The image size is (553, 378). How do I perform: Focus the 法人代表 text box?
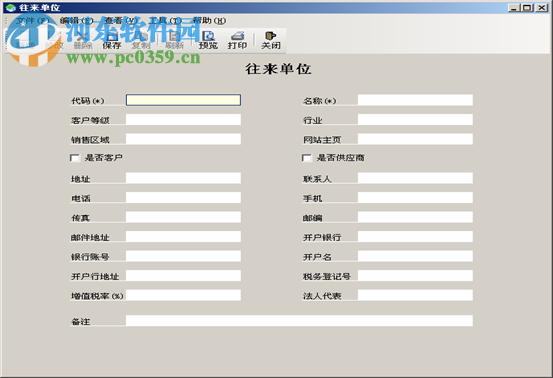415,295
